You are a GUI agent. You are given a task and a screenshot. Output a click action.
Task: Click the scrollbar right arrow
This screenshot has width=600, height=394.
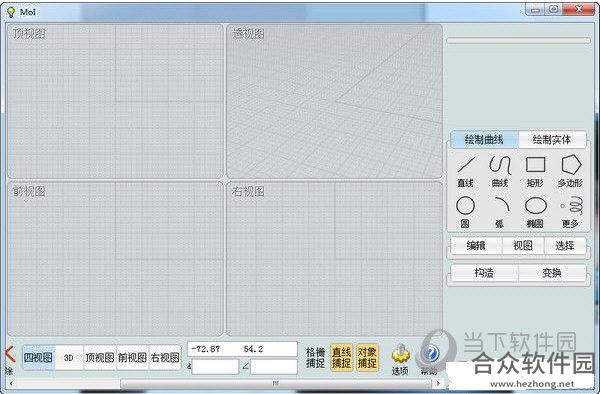[x=439, y=383]
